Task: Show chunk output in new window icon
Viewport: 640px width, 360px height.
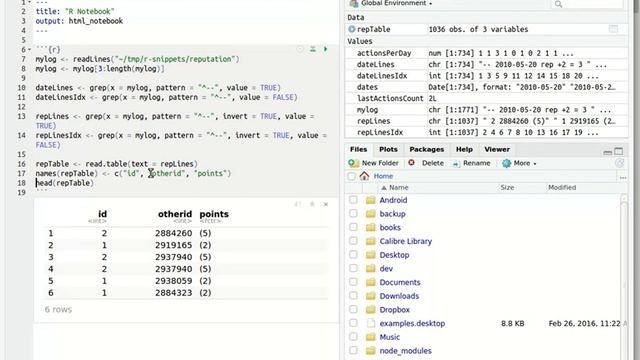Action: [298, 204]
